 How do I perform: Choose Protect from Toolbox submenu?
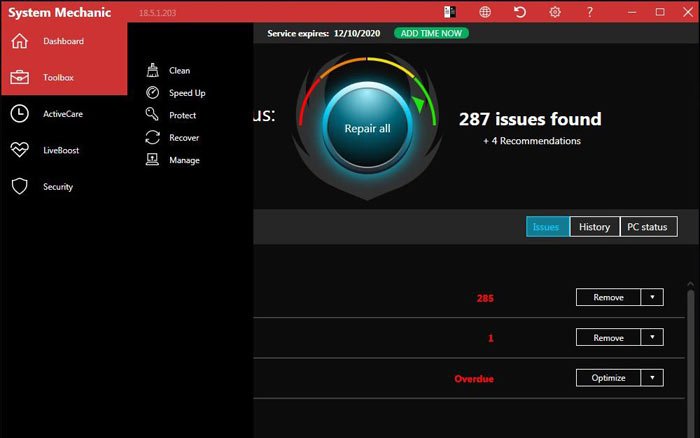[183, 115]
